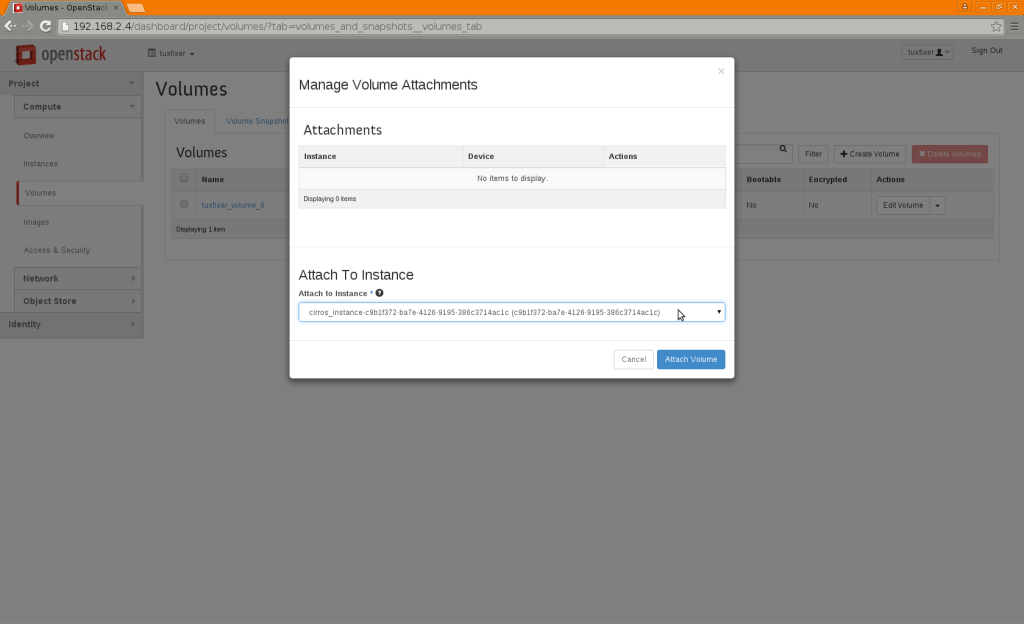The height and width of the screenshot is (624, 1024).
Task: Switch to the Volume Snapshots tab
Action: coord(255,120)
